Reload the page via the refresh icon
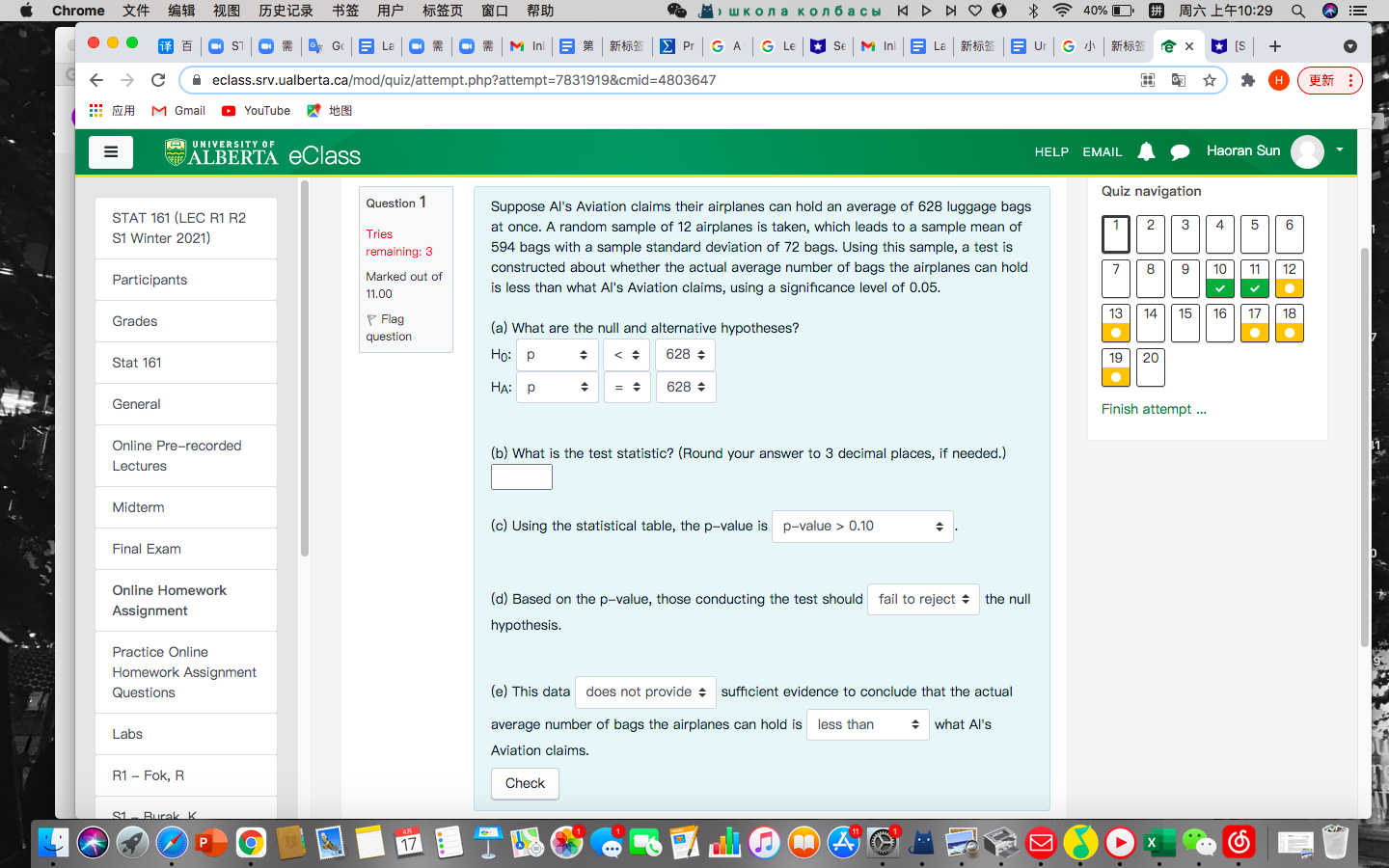 [x=158, y=80]
